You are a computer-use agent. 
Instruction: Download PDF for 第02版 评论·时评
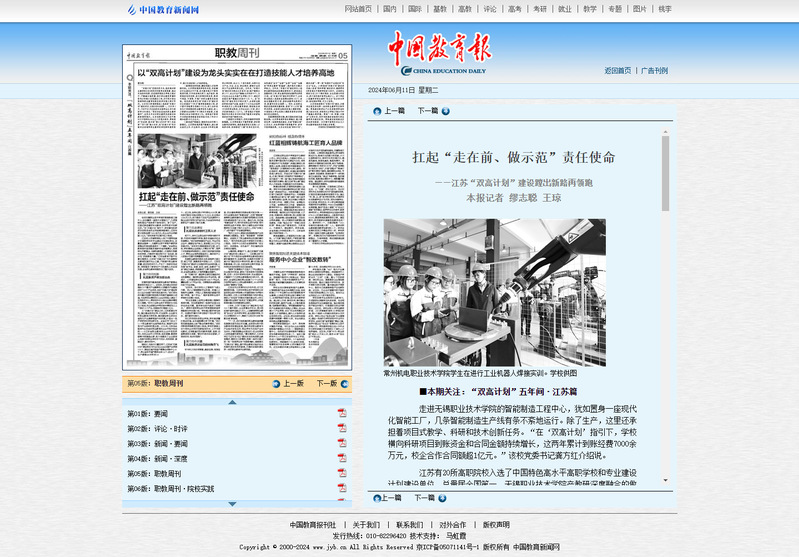(x=342, y=428)
